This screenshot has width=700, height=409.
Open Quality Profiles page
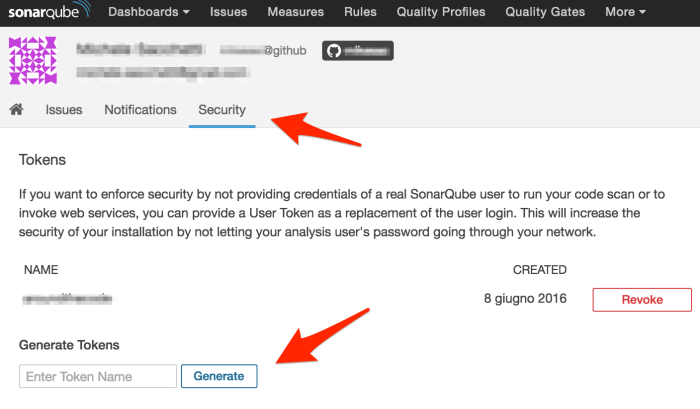(x=441, y=12)
